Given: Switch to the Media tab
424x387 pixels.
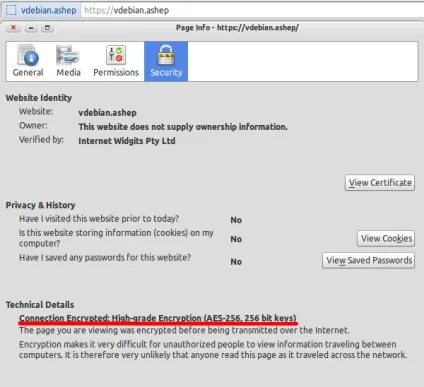Looking at the screenshot, I should point(68,61).
